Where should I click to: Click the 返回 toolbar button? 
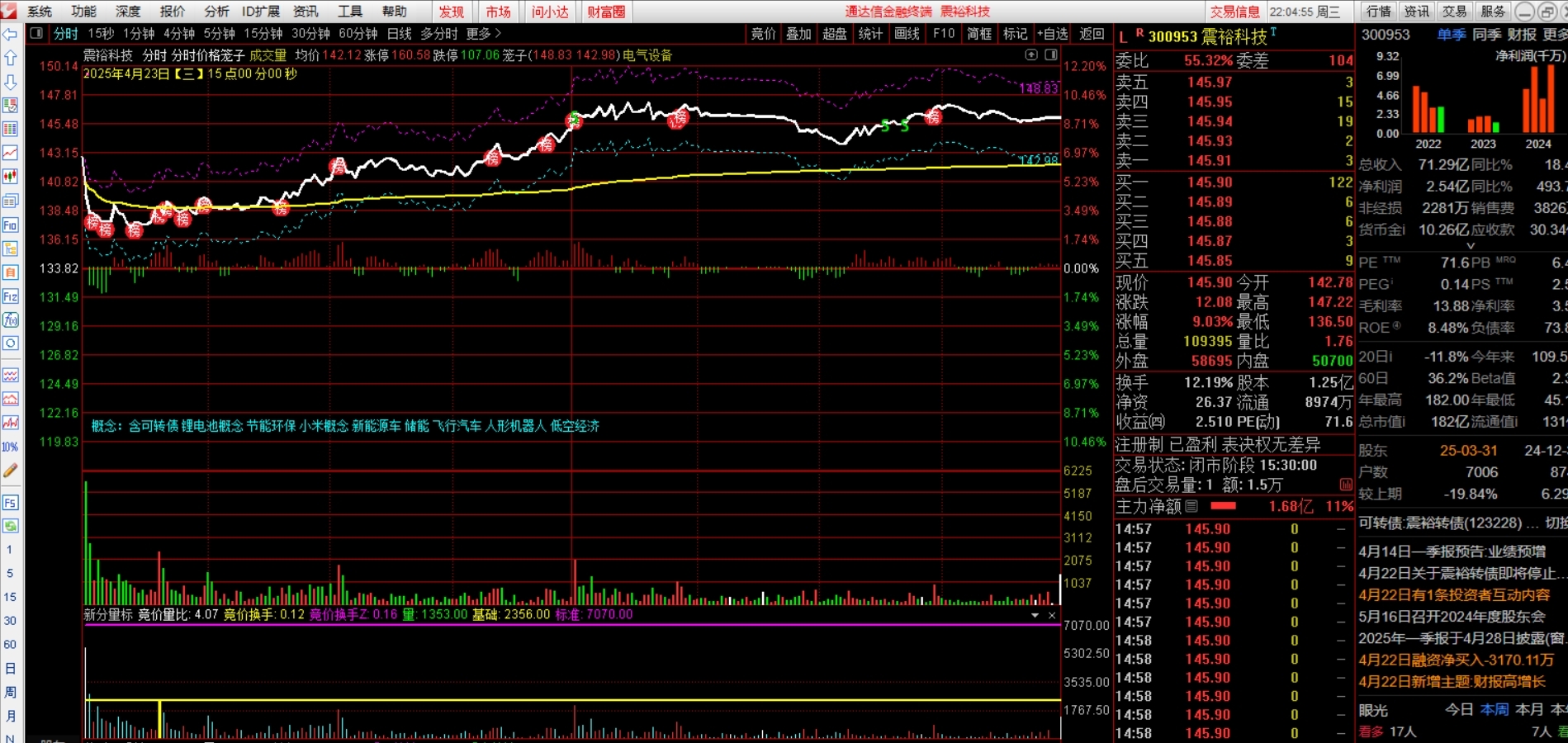1092,34
